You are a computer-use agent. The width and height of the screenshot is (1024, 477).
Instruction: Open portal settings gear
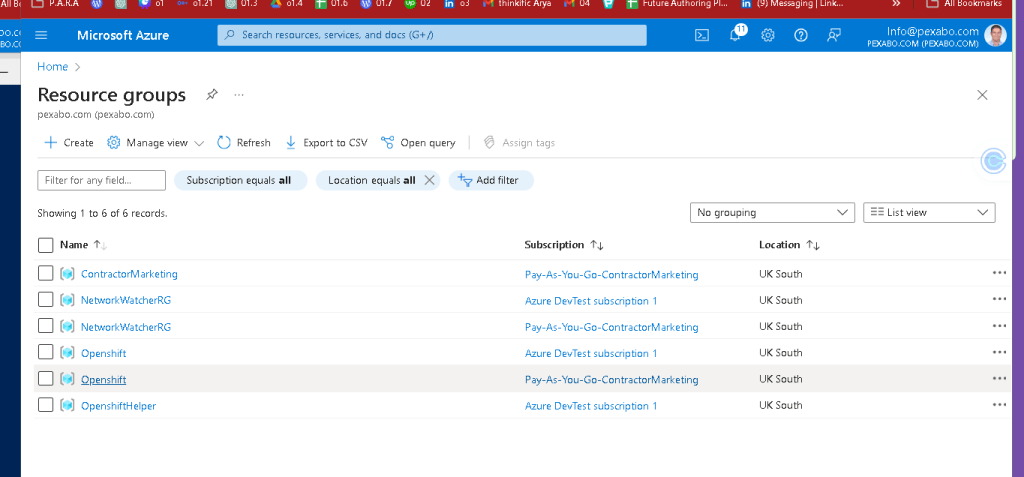768,35
